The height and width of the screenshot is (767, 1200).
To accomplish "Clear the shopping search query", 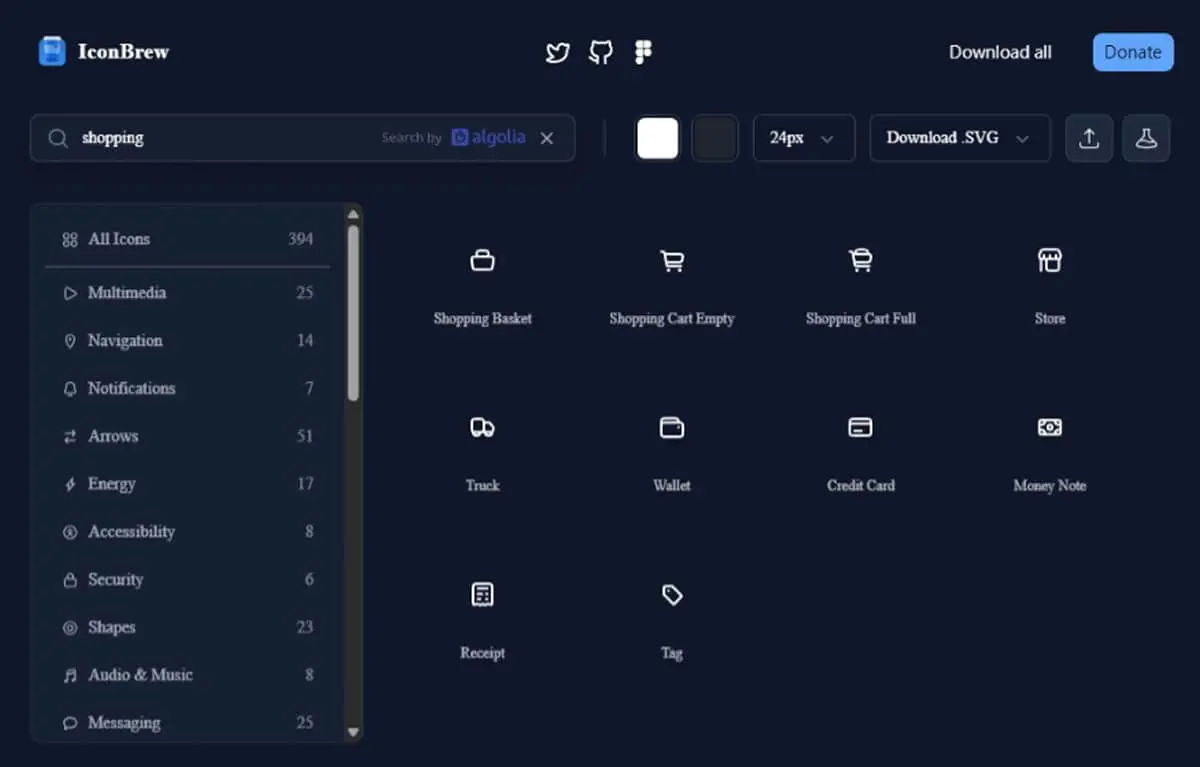I will coord(547,138).
